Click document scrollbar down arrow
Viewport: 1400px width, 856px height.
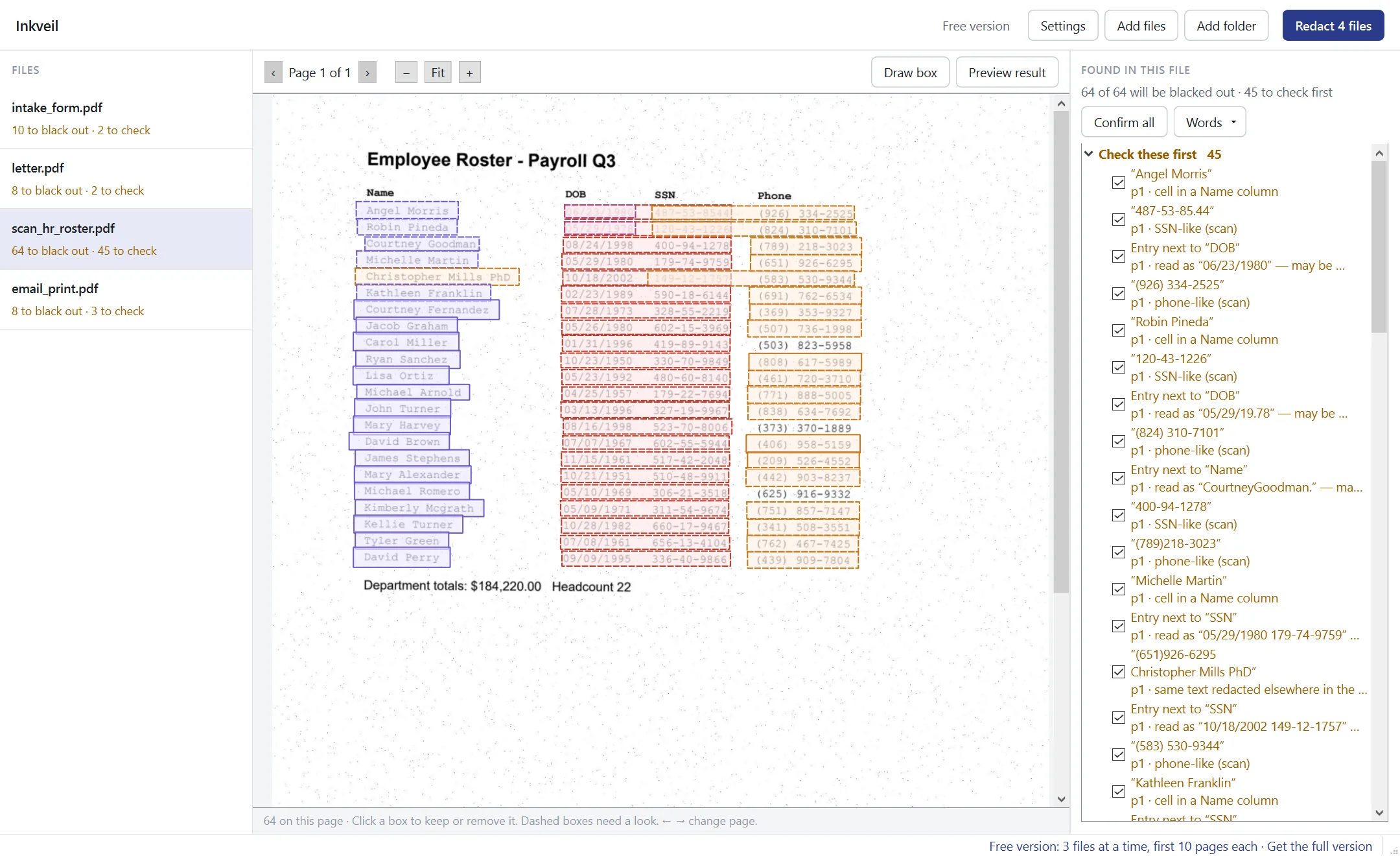tap(1061, 799)
